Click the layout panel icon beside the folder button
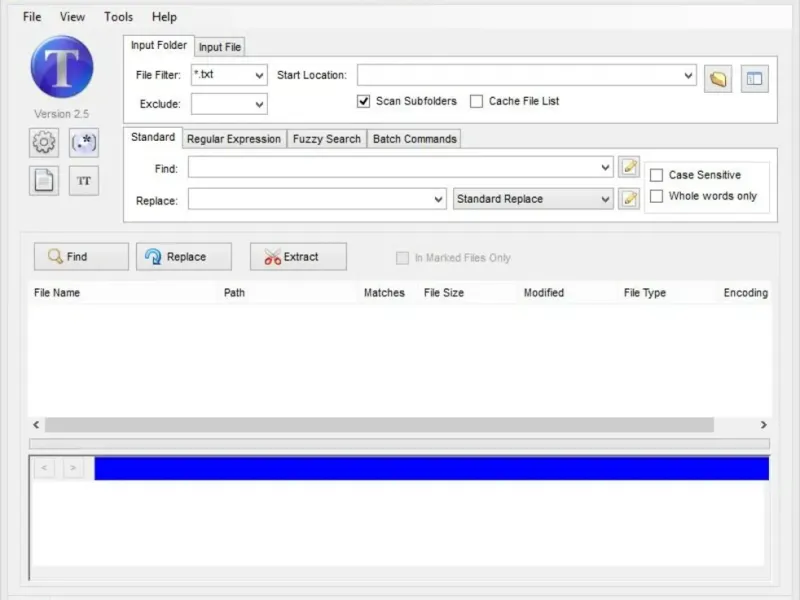800x600 pixels. coord(755,79)
